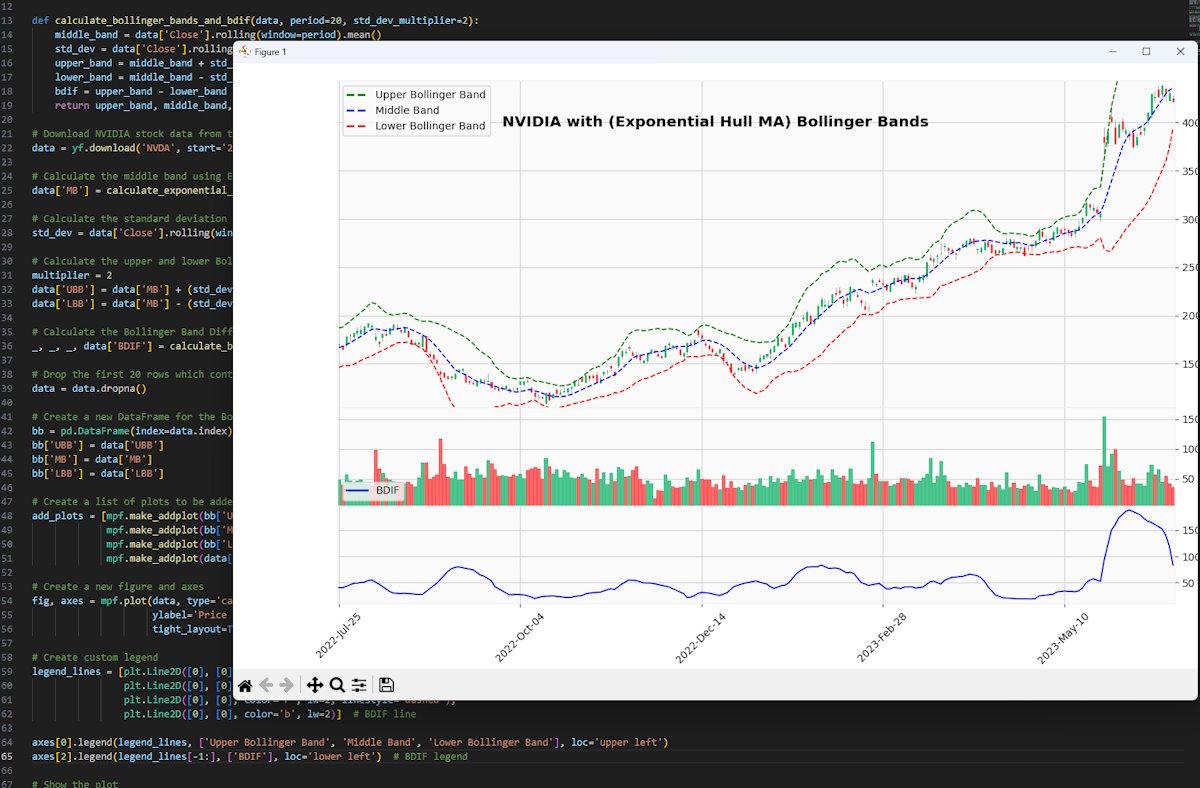1200x788 pixels.
Task: Click the NVIDIA chart title text
Action: coord(717,121)
